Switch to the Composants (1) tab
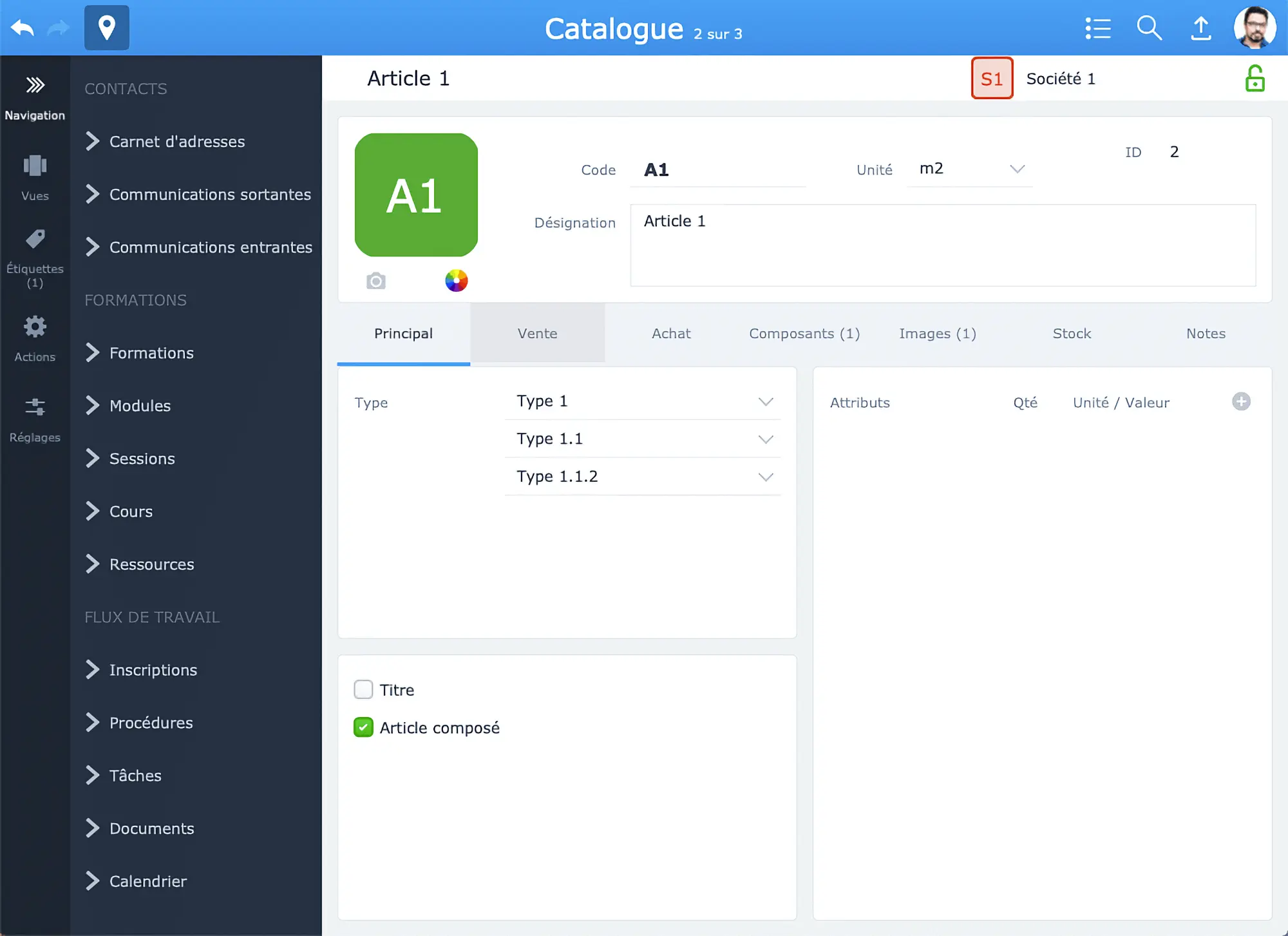 point(804,334)
